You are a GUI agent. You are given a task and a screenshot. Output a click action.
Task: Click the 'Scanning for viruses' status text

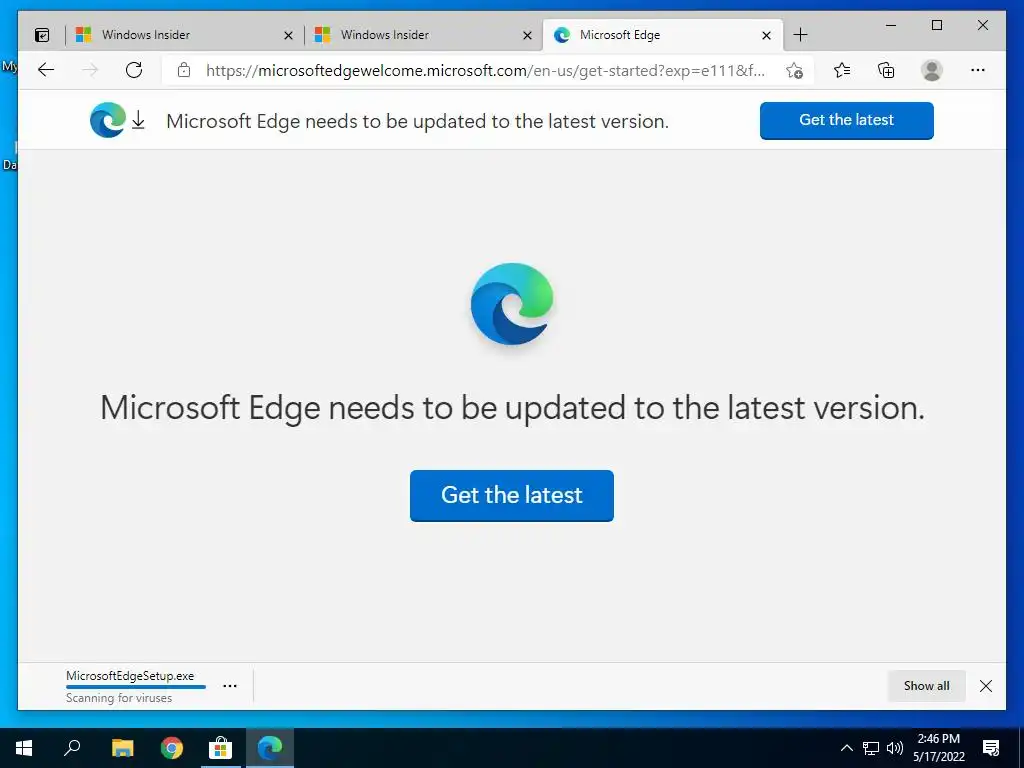[119, 698]
